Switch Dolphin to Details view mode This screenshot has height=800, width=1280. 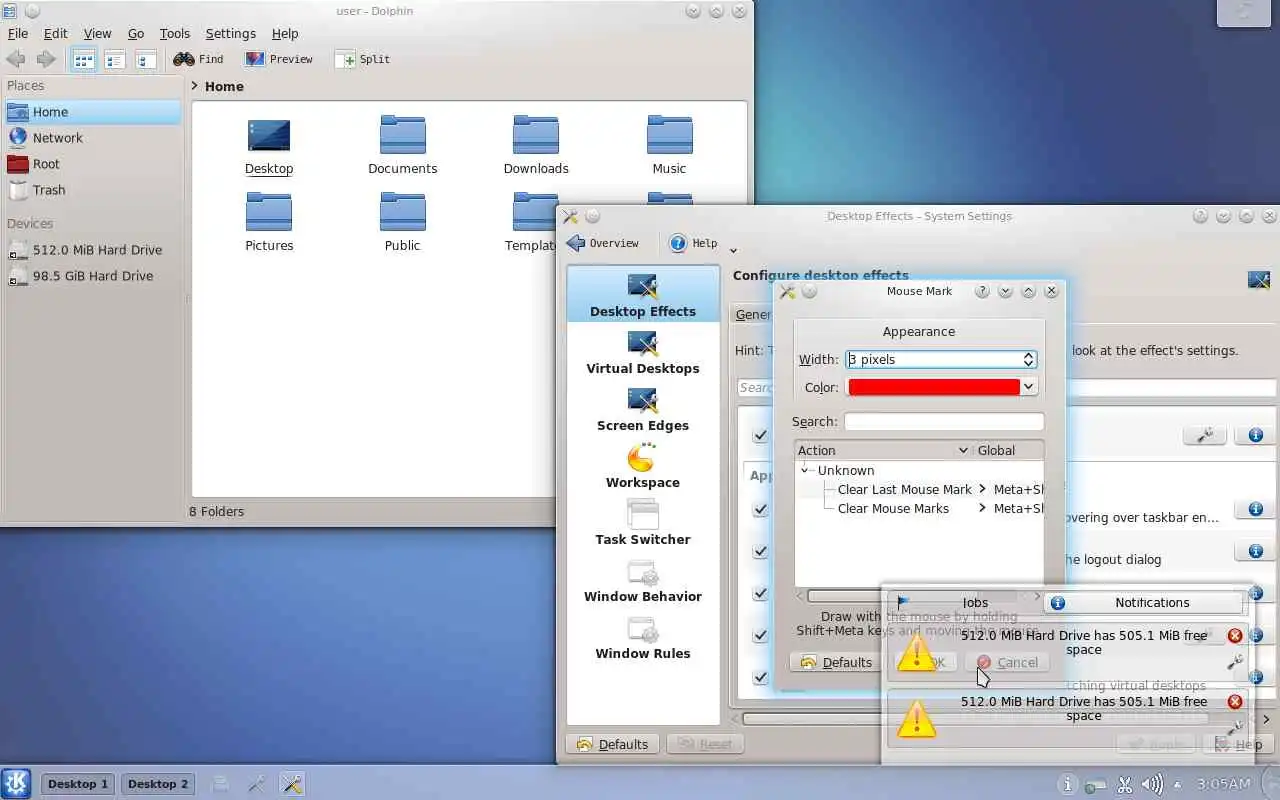coord(115,60)
